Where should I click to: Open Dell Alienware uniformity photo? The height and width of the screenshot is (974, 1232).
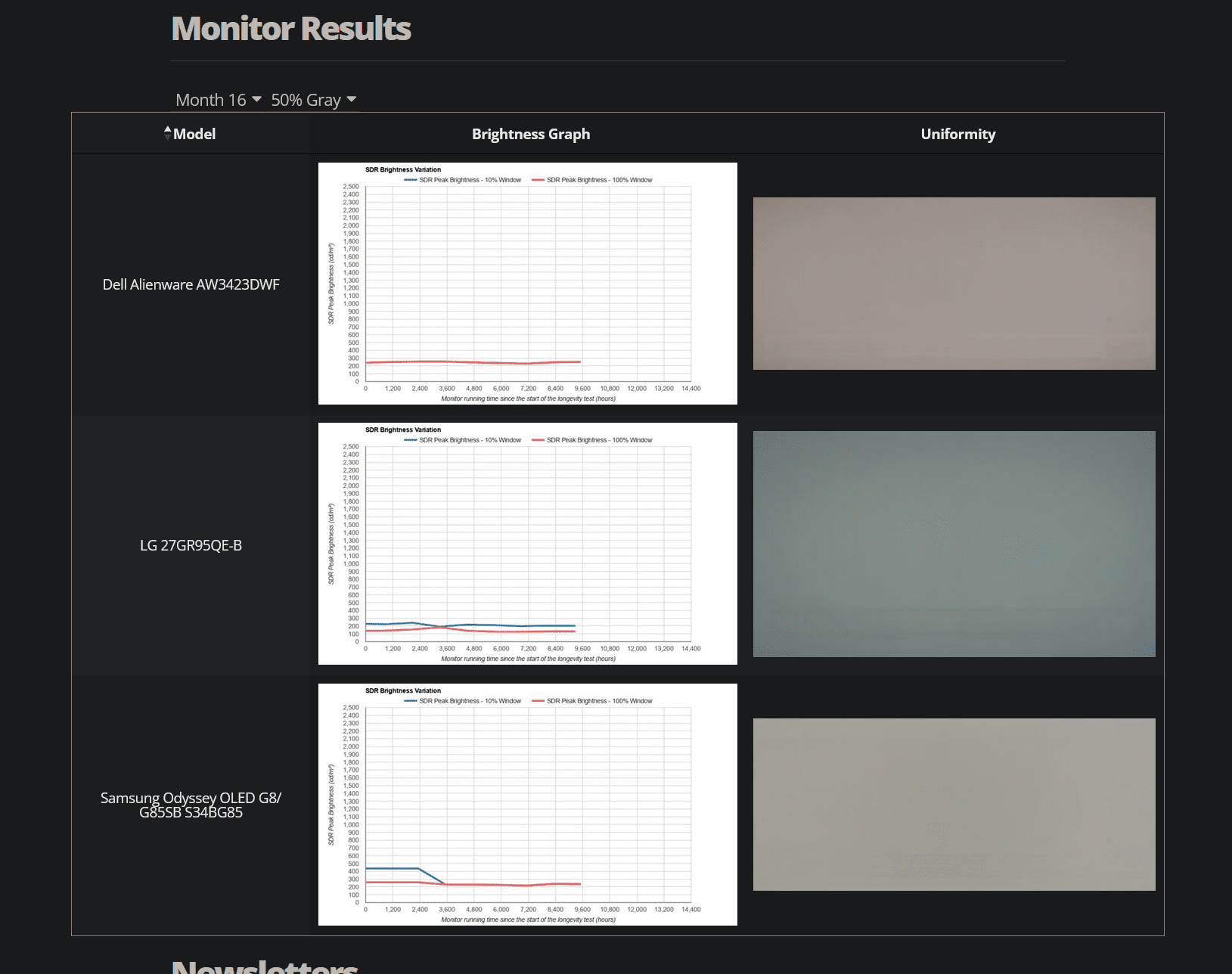954,284
